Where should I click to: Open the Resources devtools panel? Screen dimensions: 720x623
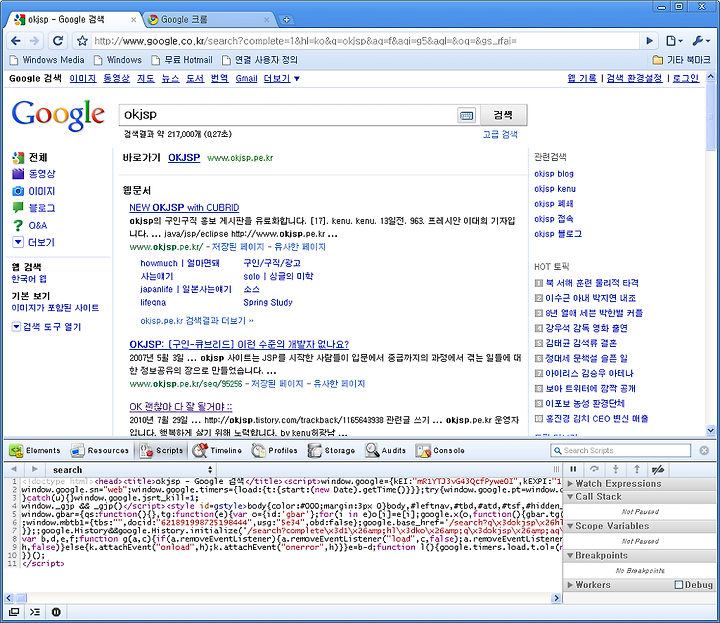(x=100, y=451)
